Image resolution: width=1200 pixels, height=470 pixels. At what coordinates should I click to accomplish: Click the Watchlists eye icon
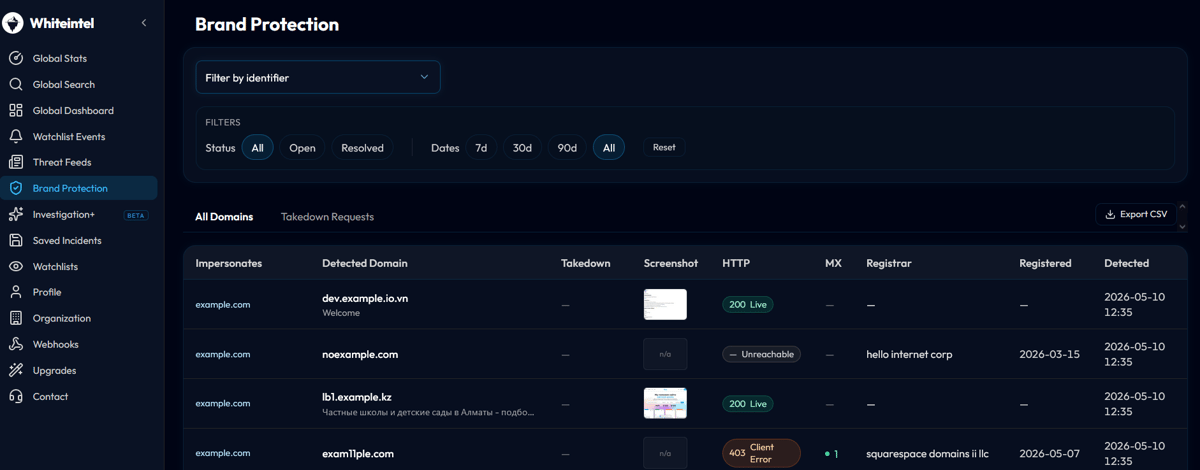[x=15, y=266]
